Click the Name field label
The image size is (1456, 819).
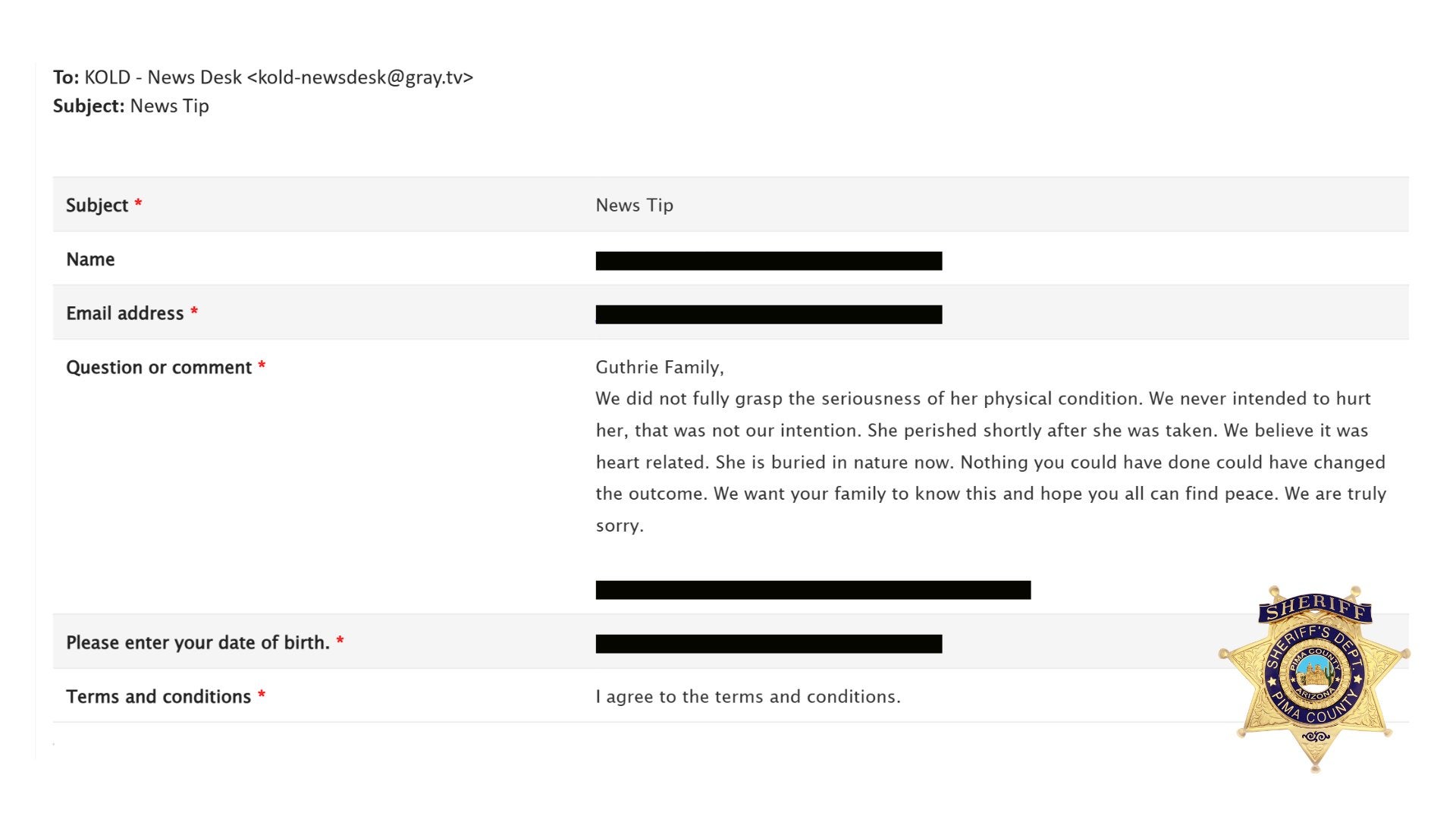coord(90,259)
